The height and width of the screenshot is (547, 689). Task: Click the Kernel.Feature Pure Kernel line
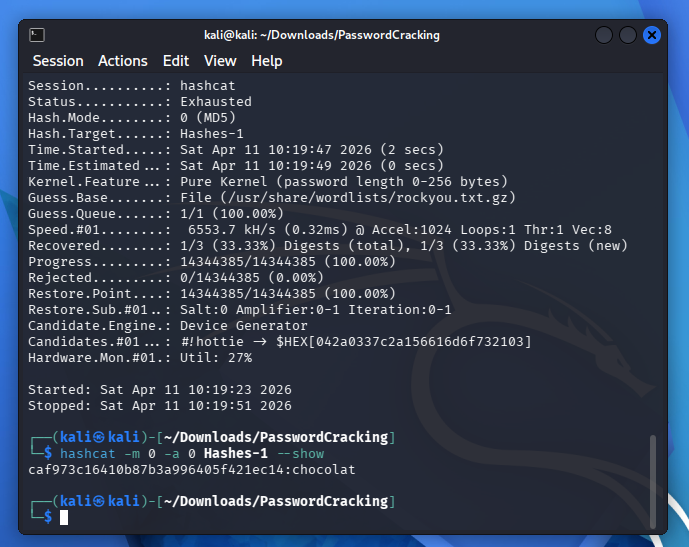[268, 182]
